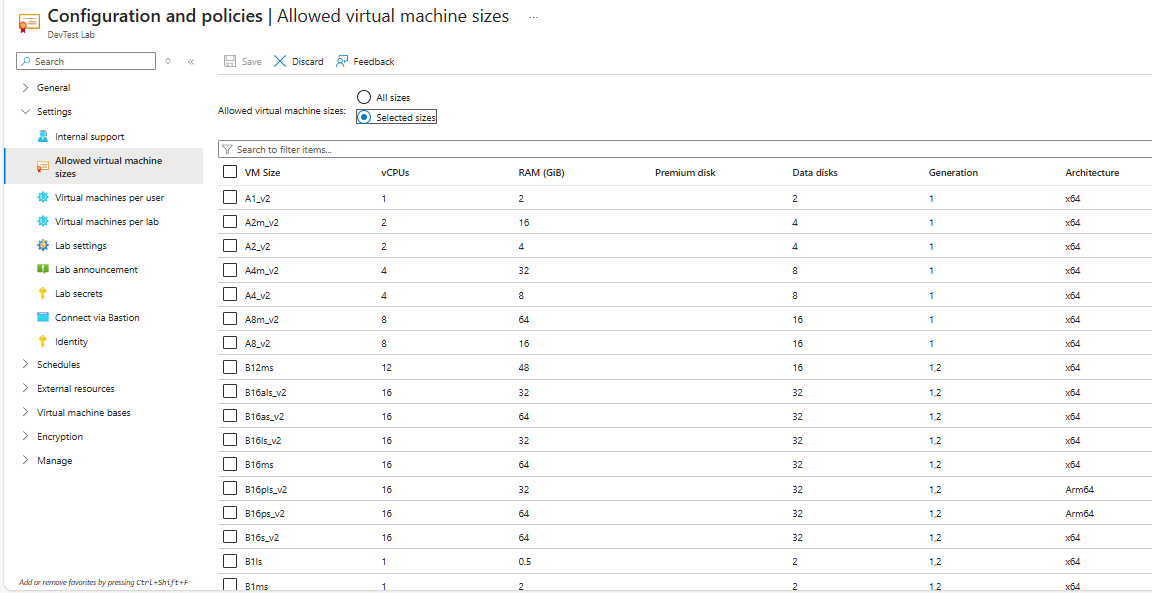
Task: Click the B16ps_v2 row name
Action: [265, 513]
